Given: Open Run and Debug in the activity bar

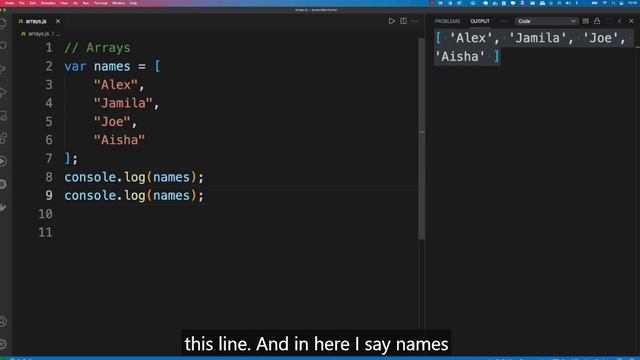Looking at the screenshot, I should point(3,92).
